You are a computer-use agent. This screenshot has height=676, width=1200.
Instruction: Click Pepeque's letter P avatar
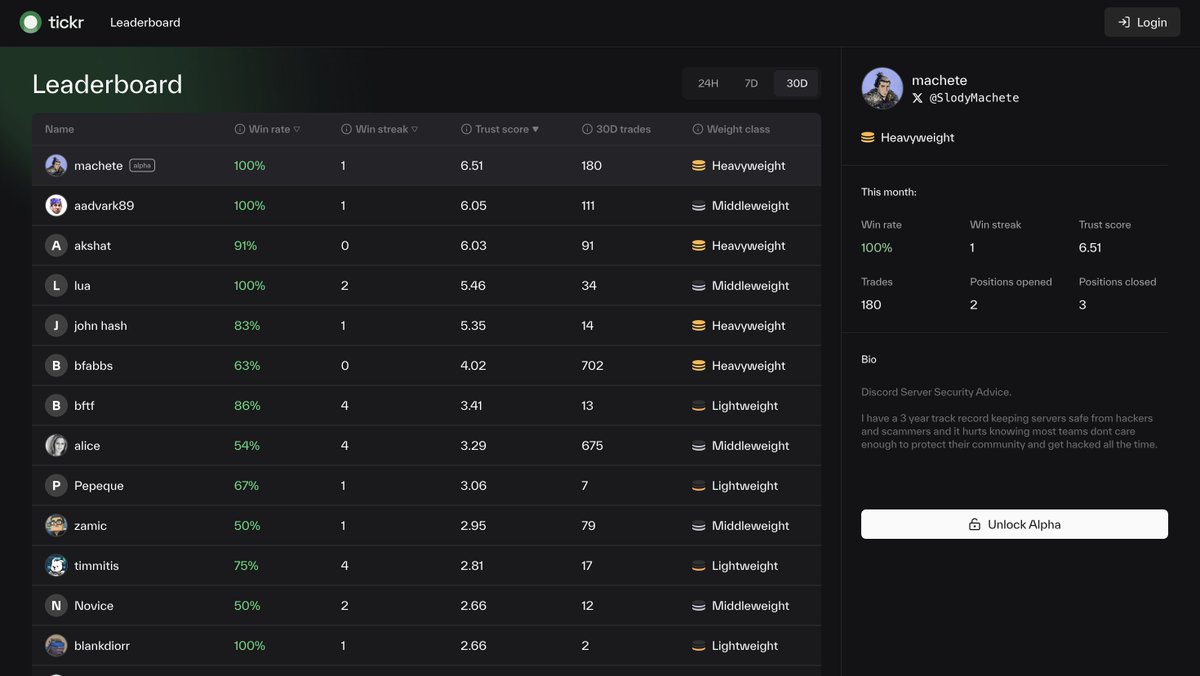point(56,486)
